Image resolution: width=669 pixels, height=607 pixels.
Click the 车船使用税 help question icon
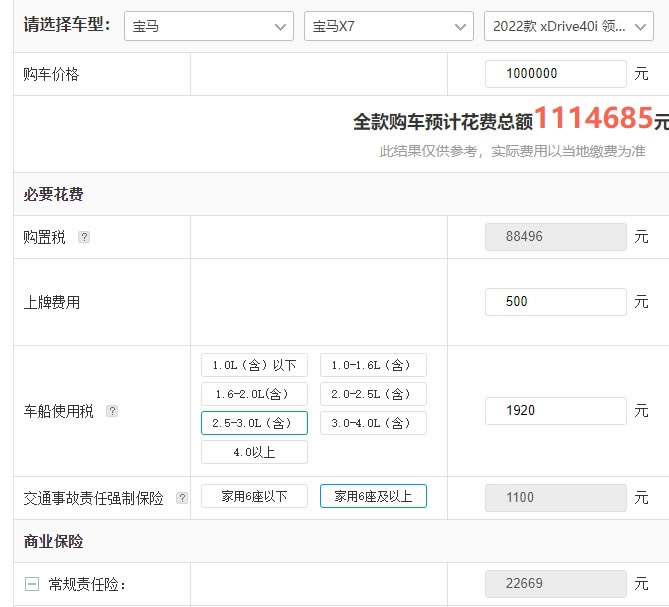coord(112,411)
